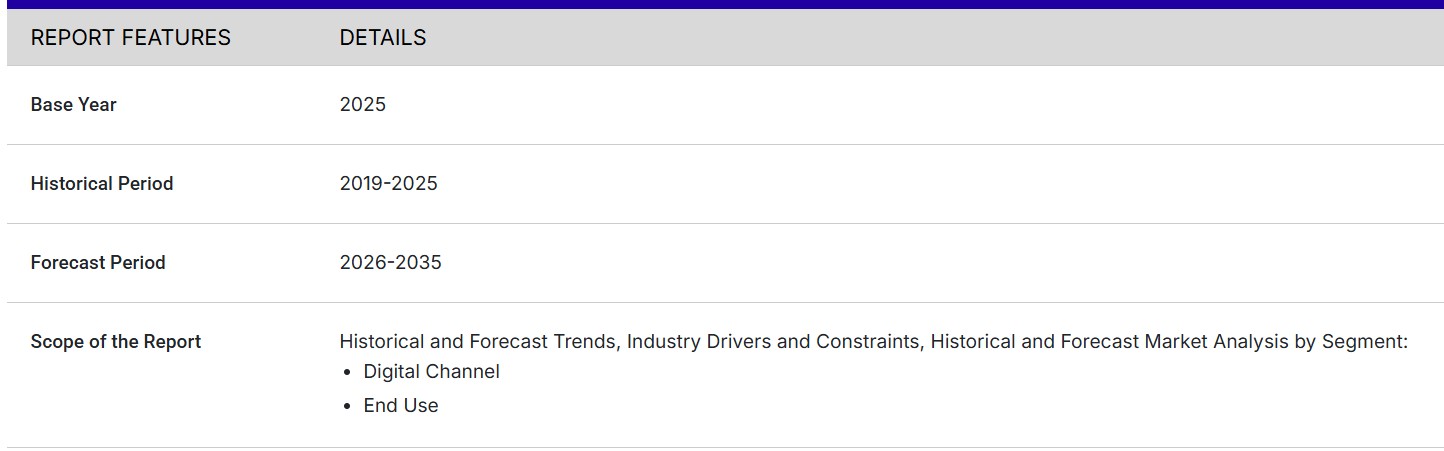This screenshot has width=1444, height=451.
Task: Click the End Use segment item
Action: [x=400, y=406]
